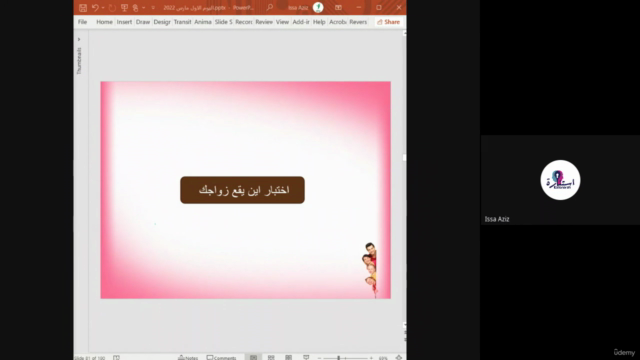This screenshot has width=640, height=360.
Task: Start Slide Show from status bar icon
Action: (306, 357)
